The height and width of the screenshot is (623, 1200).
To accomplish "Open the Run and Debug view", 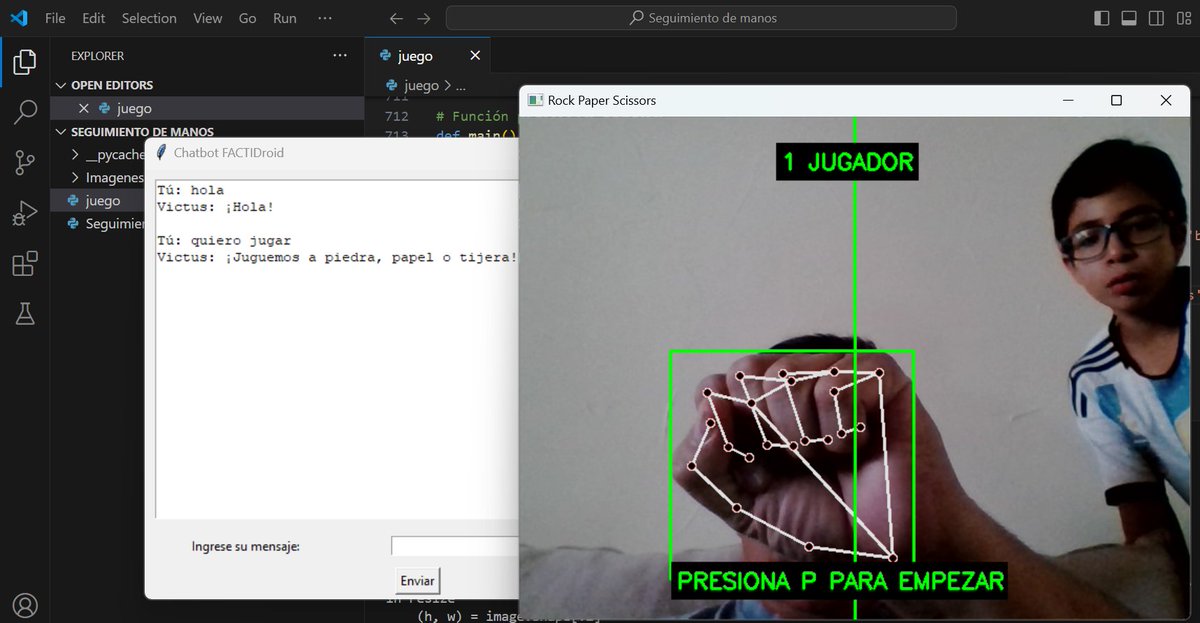I will pos(25,213).
